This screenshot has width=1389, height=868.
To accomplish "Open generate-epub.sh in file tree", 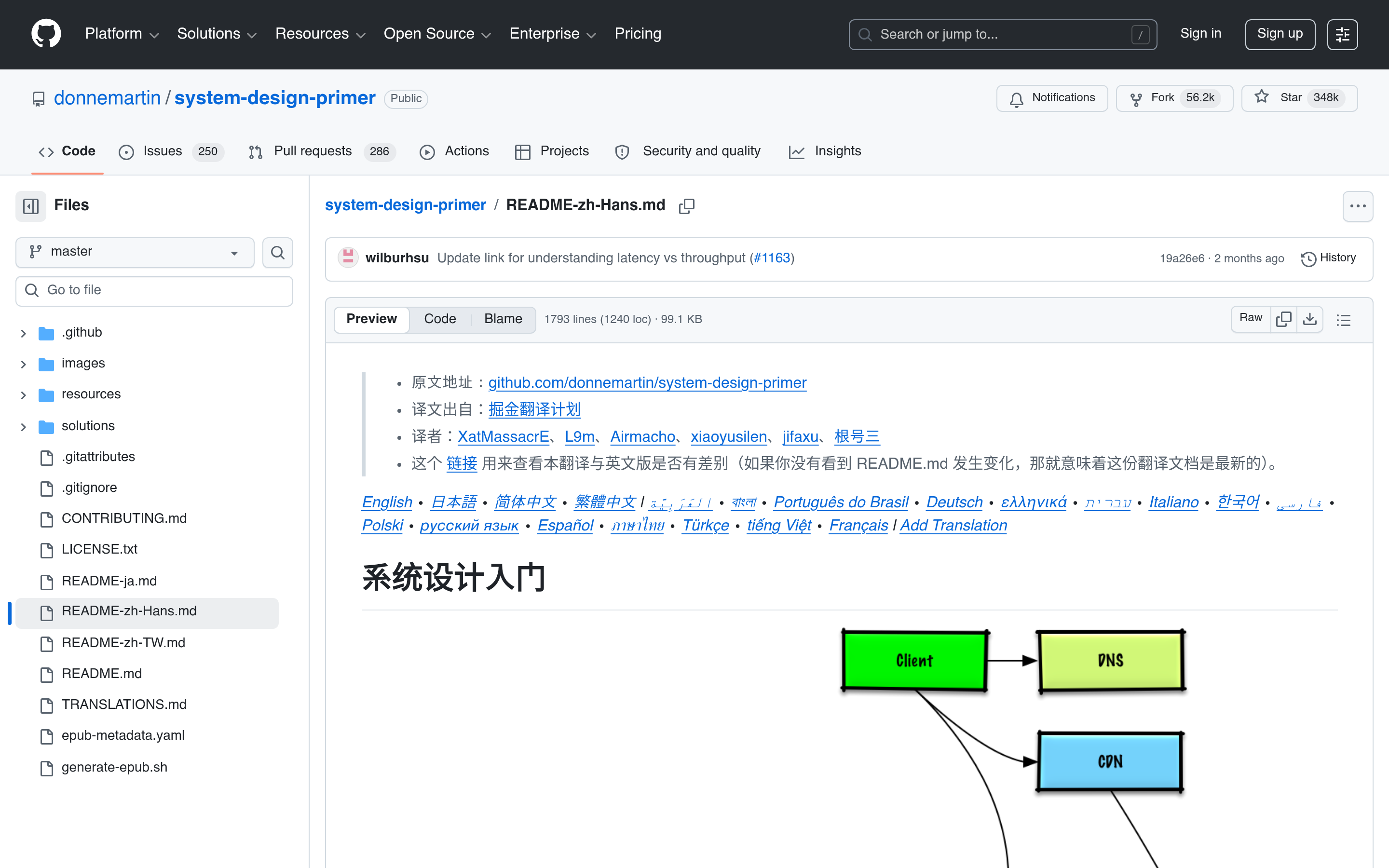I will coord(114,768).
